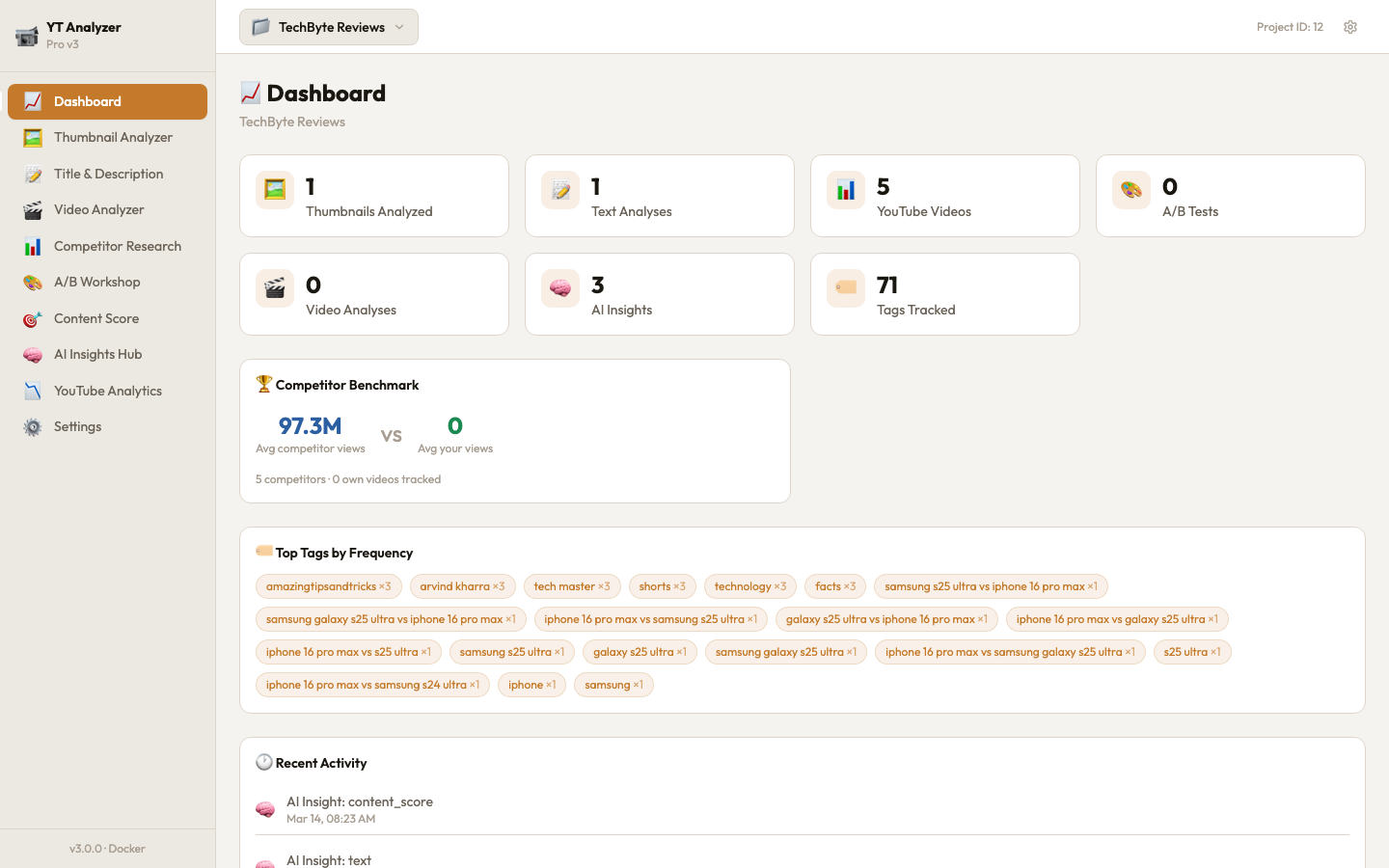1389x868 pixels.
Task: Click the Tags Tracked label icon
Action: coord(846,288)
